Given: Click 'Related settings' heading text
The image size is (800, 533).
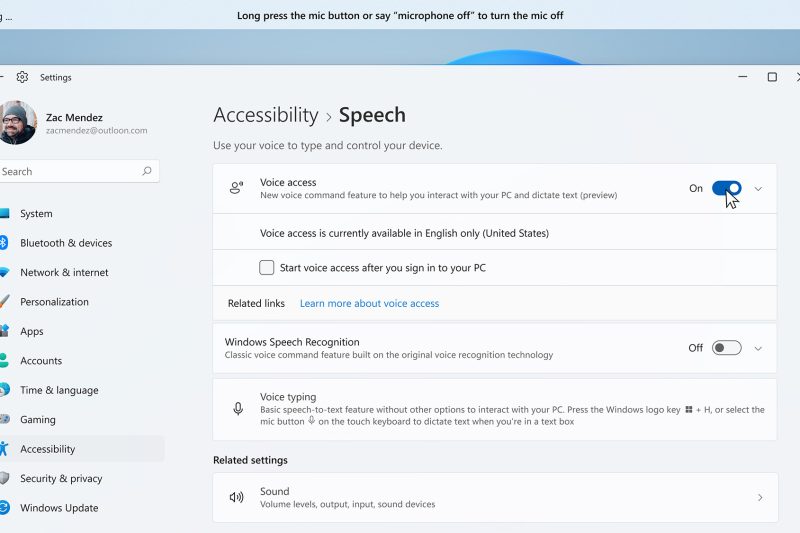Looking at the screenshot, I should pos(251,460).
